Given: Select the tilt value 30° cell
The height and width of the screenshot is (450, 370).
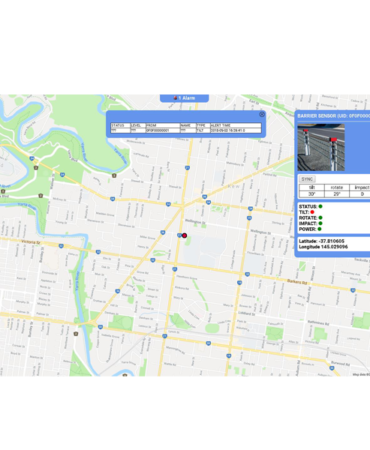Looking at the screenshot, I should 312,194.
